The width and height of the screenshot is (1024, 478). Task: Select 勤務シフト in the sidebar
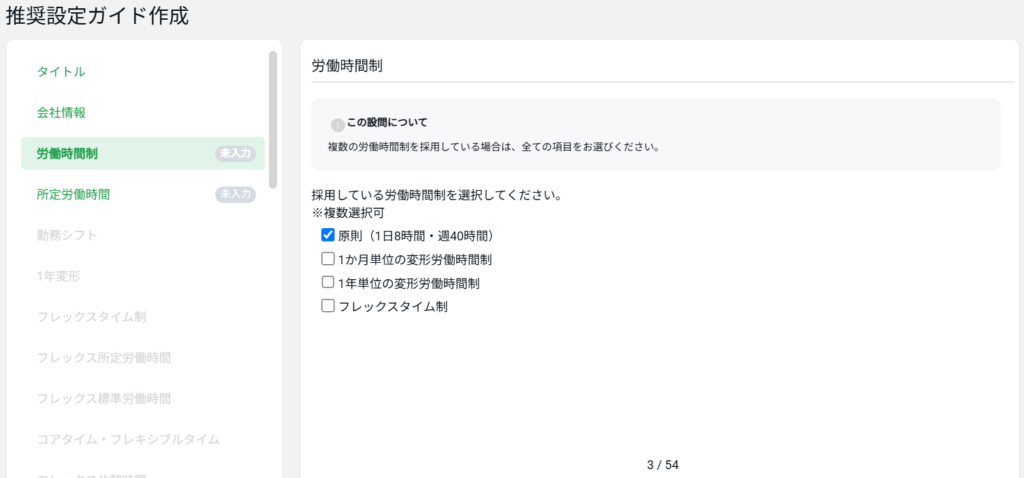(x=67, y=235)
